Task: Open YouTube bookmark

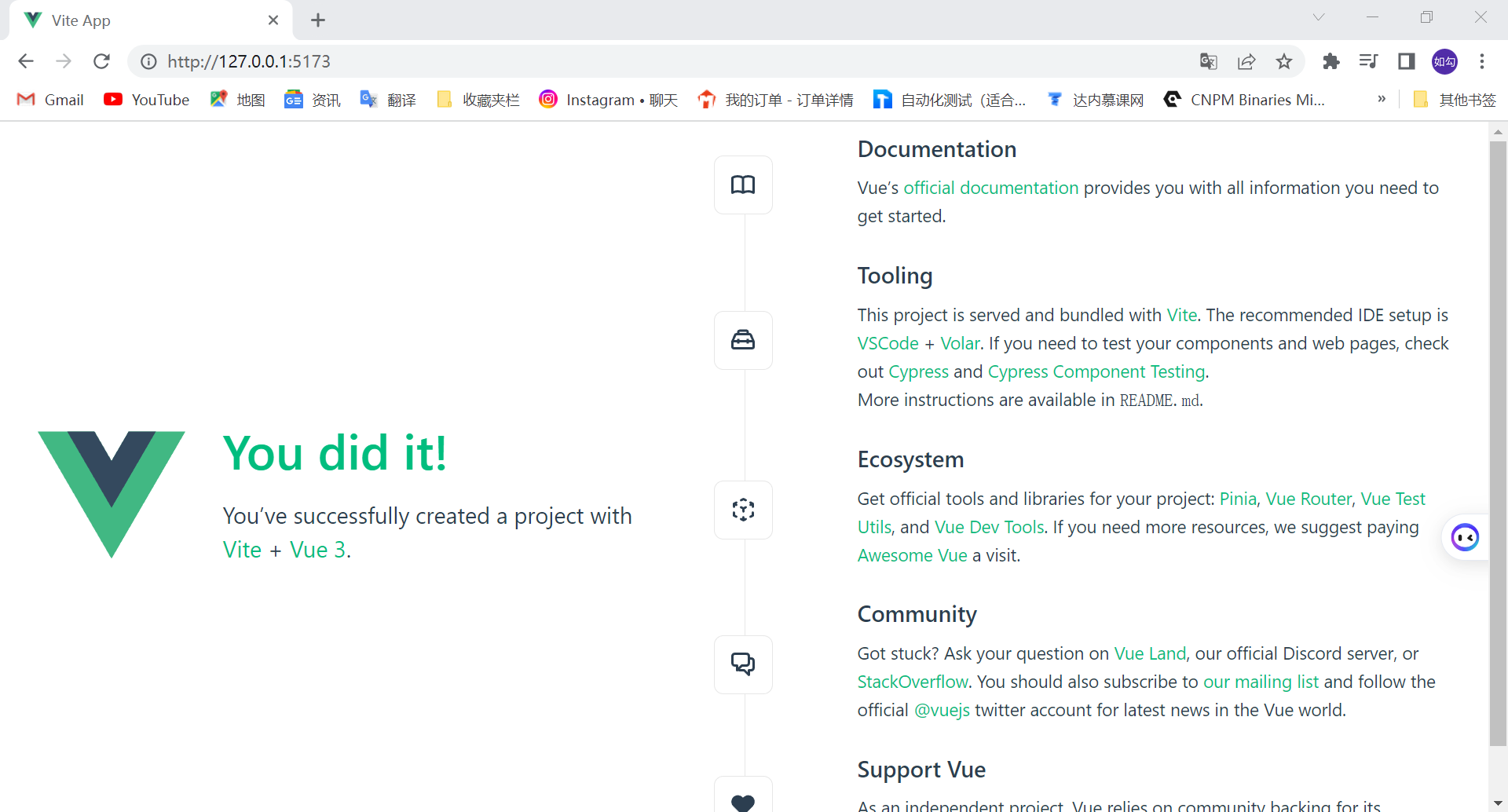Action: click(x=147, y=100)
